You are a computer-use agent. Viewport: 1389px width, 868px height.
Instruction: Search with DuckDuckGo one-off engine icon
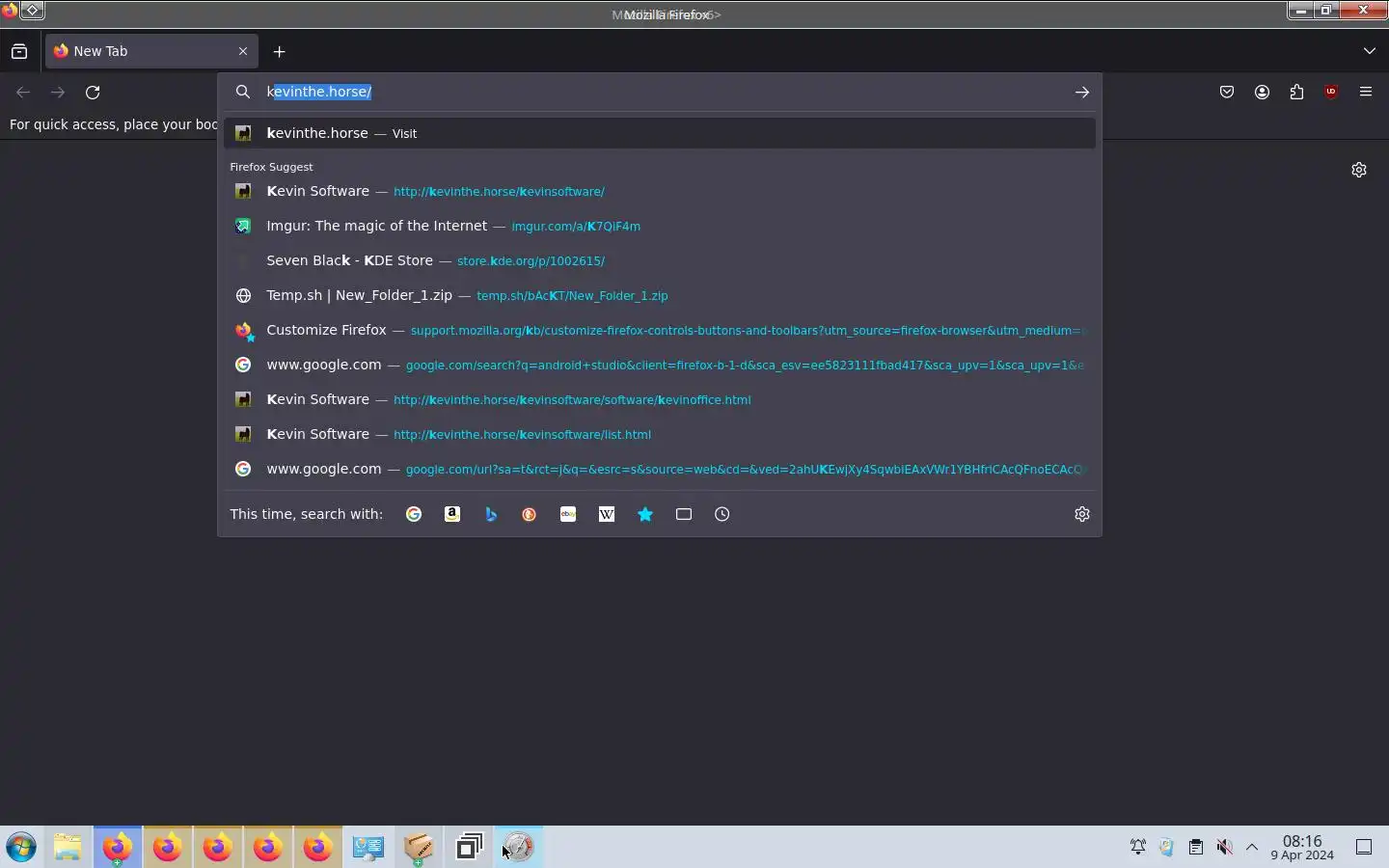[530, 514]
